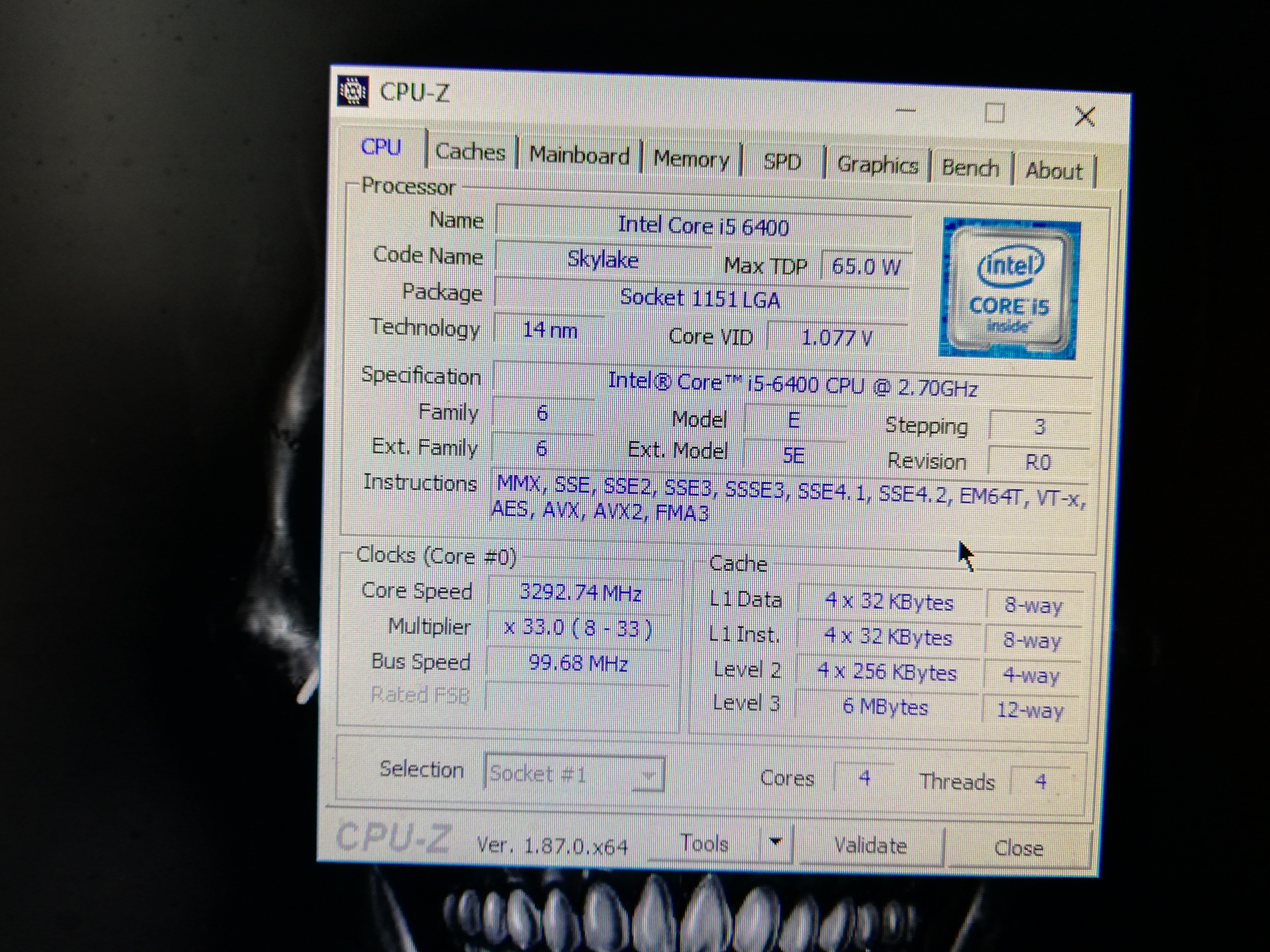Viewport: 1270px width, 952px height.
Task: Switch to the Memory tab
Action: 691,159
